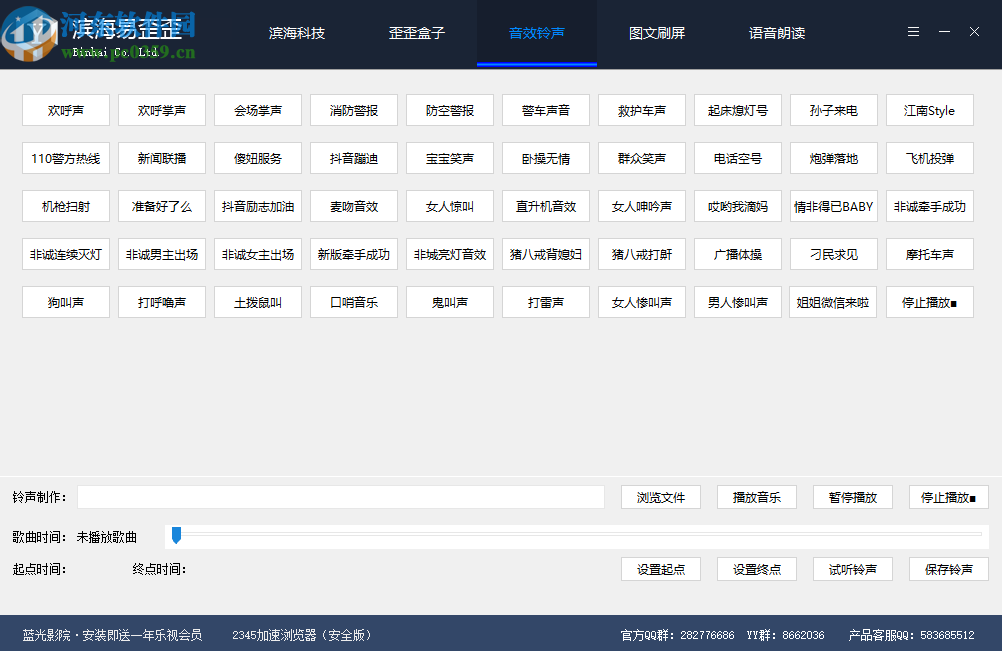
Task: Open the 语音朗读 voice reading tab
Action: tap(777, 32)
